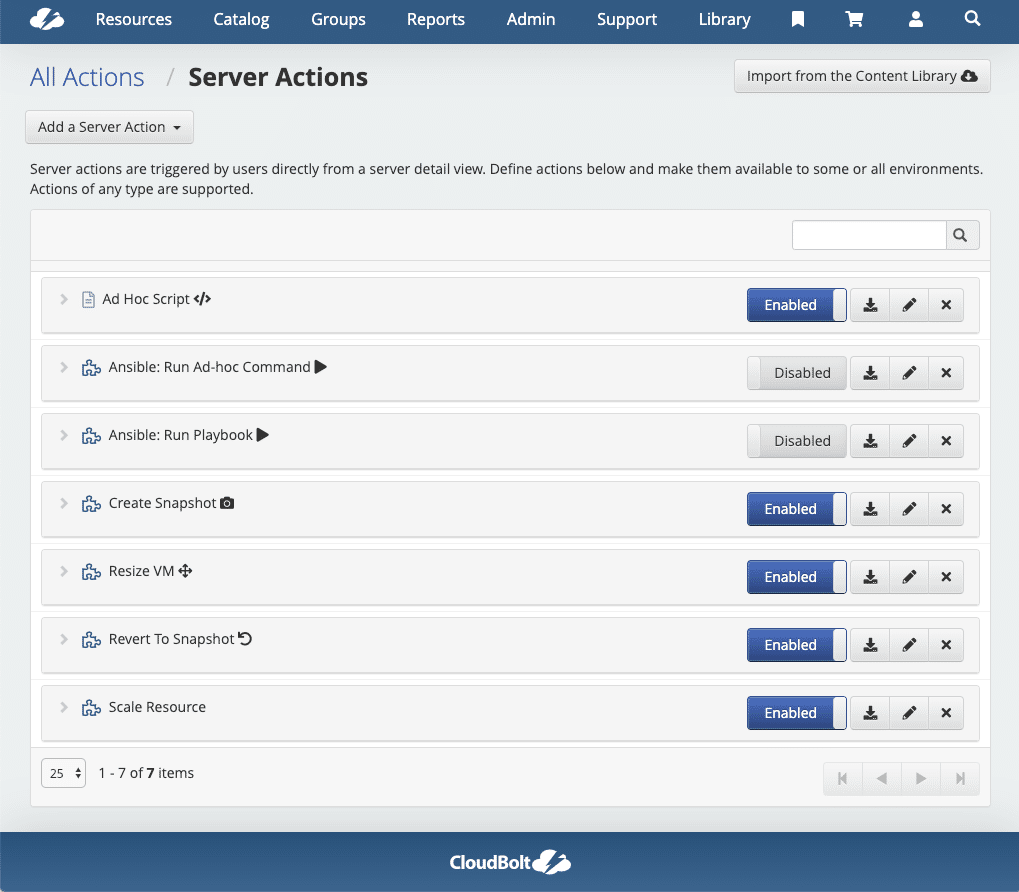Export the Resize VM action

pyautogui.click(x=870, y=577)
